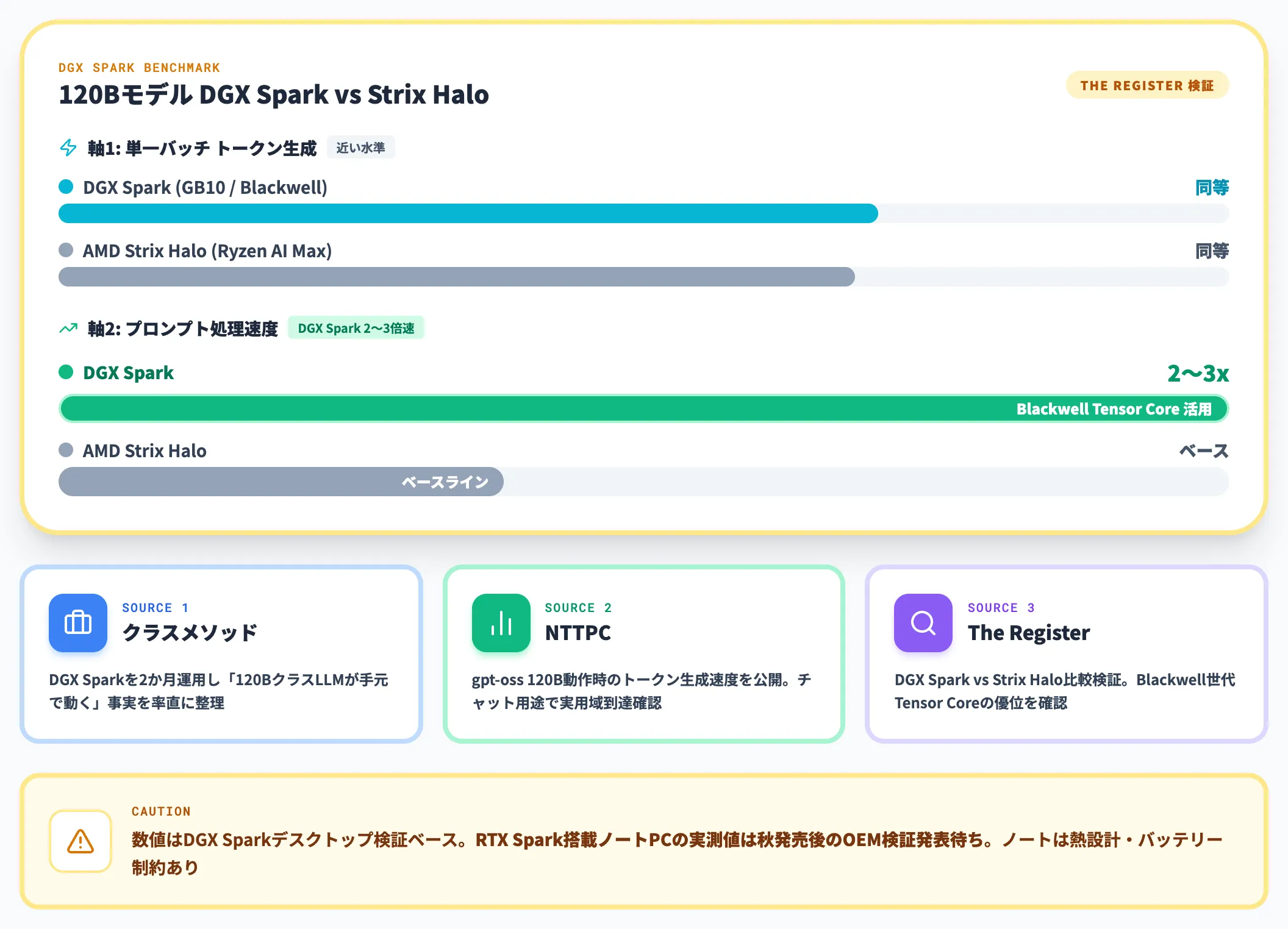The height and width of the screenshot is (929, 1288).
Task: Click the green Blackwell Tensor Core 活用 bar
Action: [643, 408]
